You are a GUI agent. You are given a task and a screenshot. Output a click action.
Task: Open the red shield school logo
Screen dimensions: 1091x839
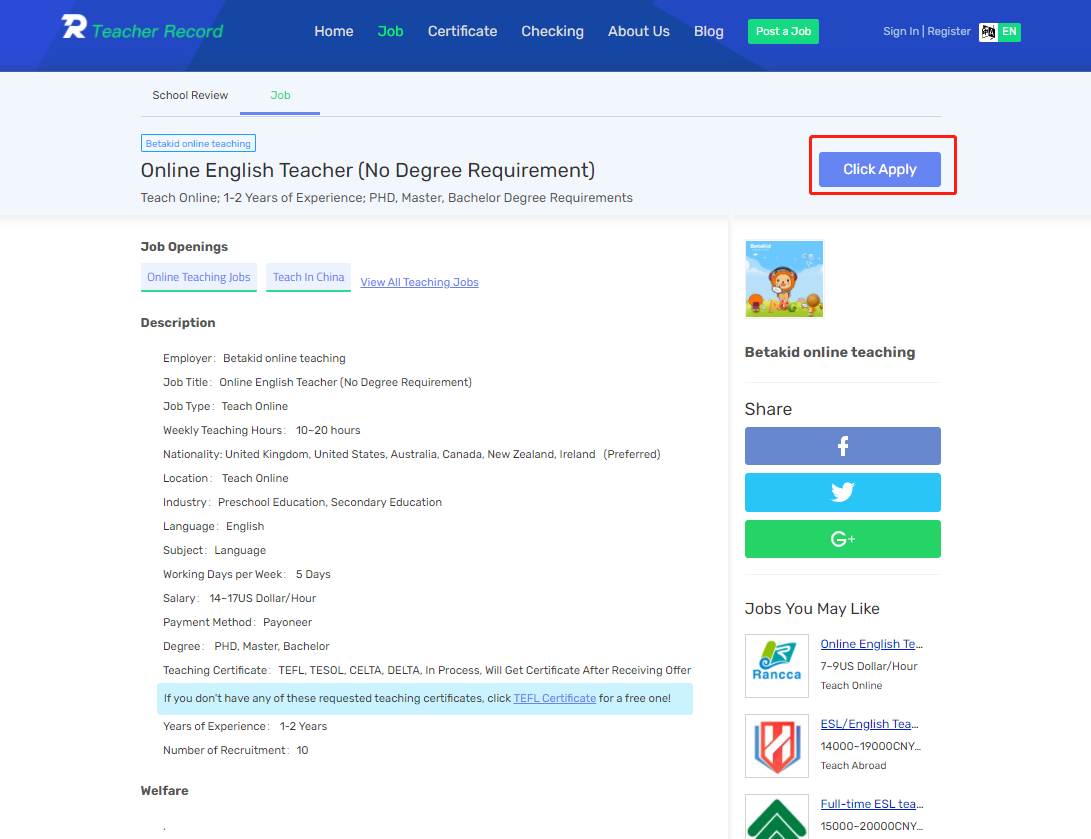pyautogui.click(x=777, y=746)
